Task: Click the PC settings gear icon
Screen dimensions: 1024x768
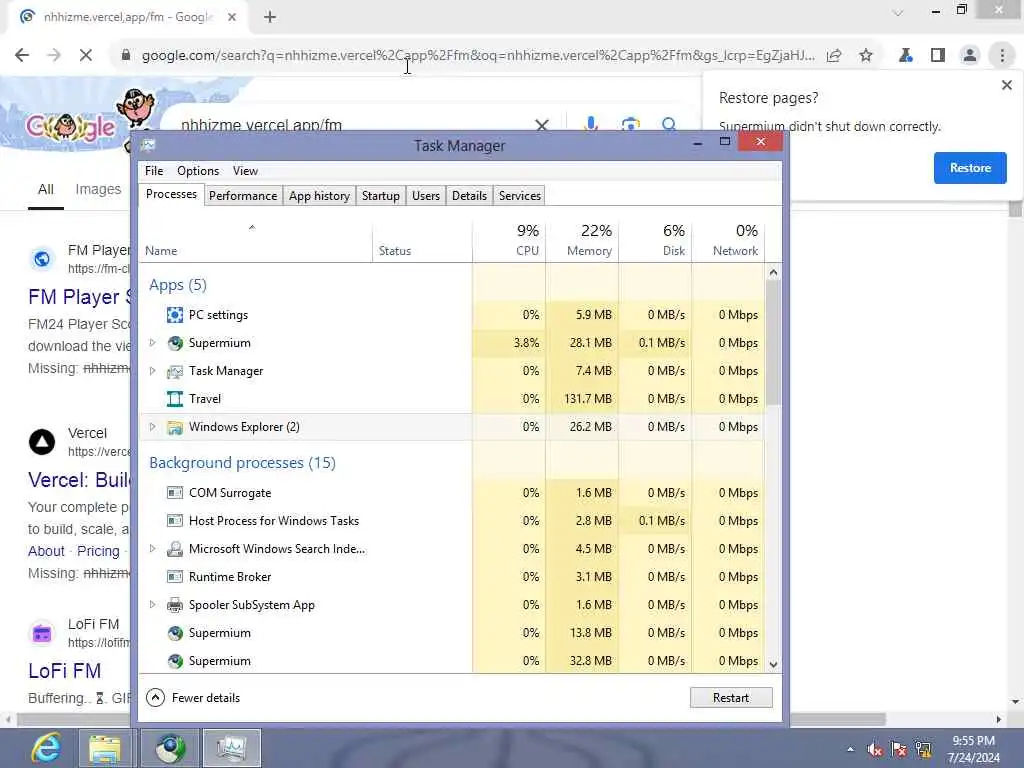Action: pos(174,315)
